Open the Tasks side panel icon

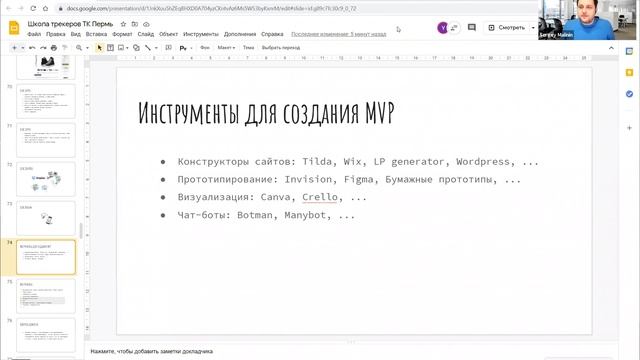pos(629,94)
